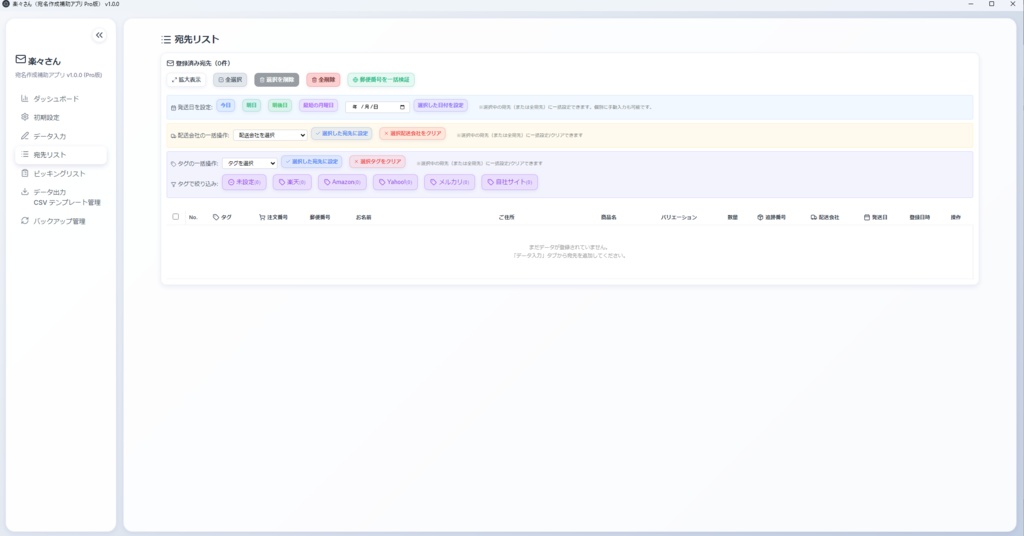Click the green 郵便番号を一括検証 button
The height and width of the screenshot is (536, 1024).
pos(381,80)
